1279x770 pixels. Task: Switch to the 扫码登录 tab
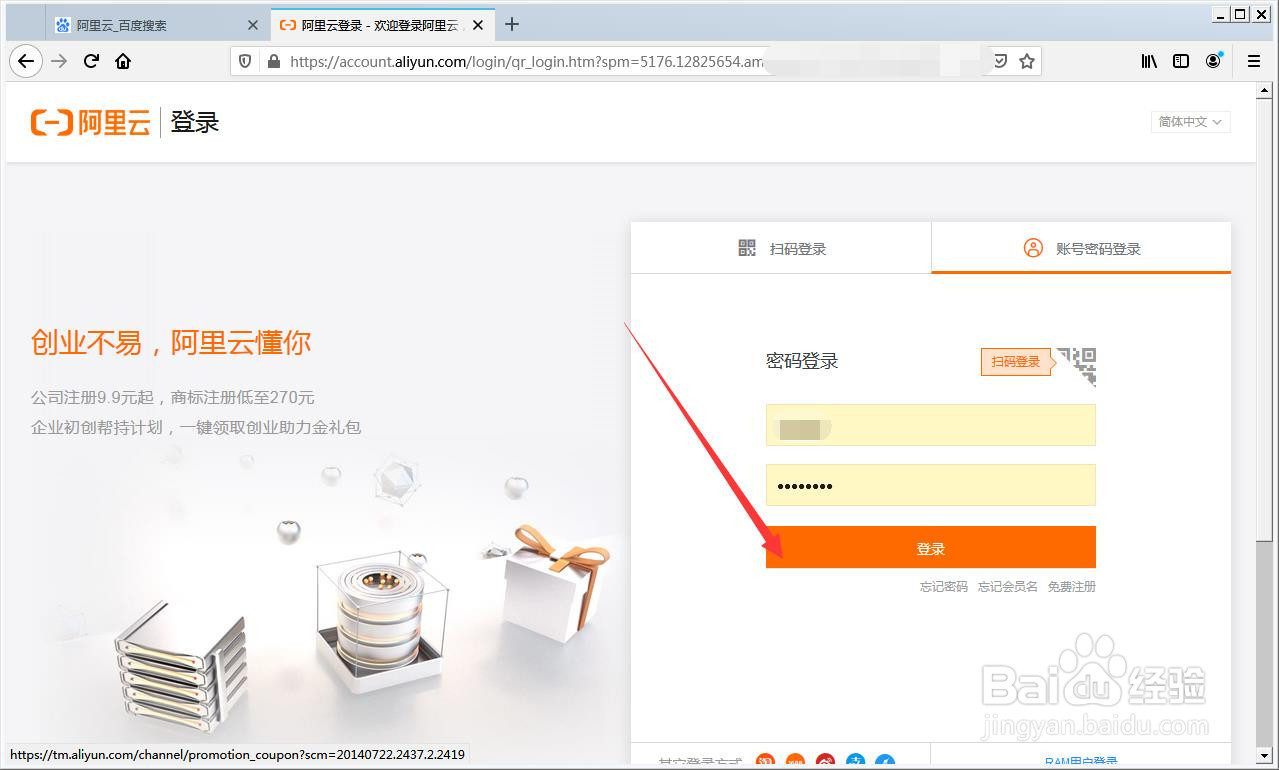point(781,248)
